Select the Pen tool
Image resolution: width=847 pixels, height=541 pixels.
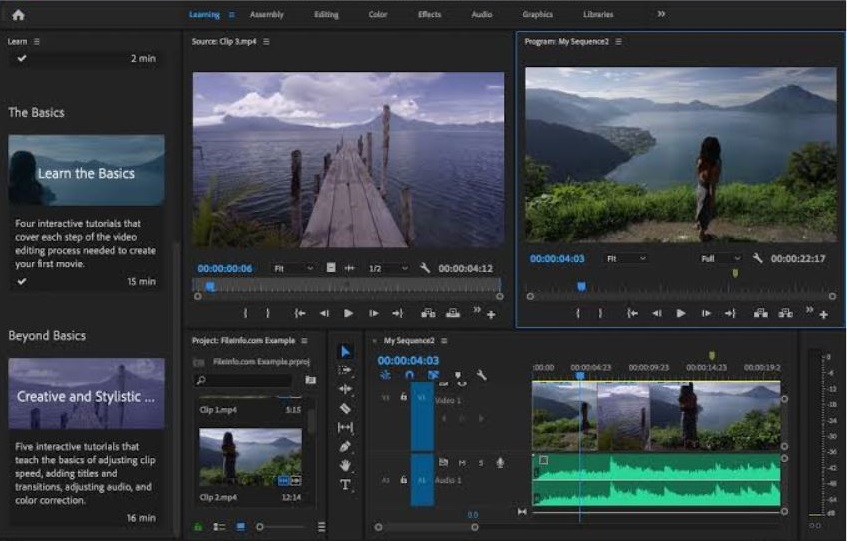345,447
